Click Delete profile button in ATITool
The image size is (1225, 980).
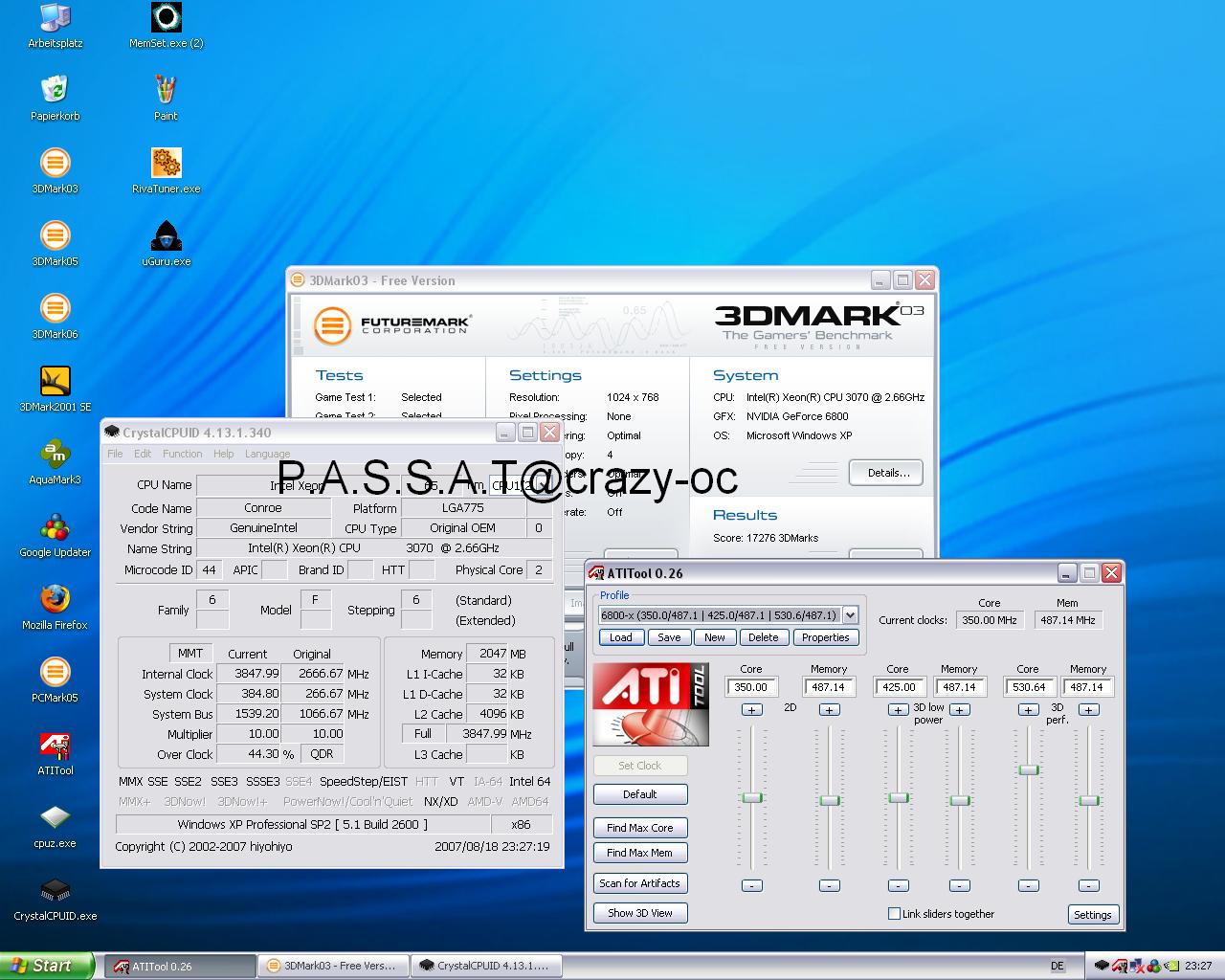point(763,637)
